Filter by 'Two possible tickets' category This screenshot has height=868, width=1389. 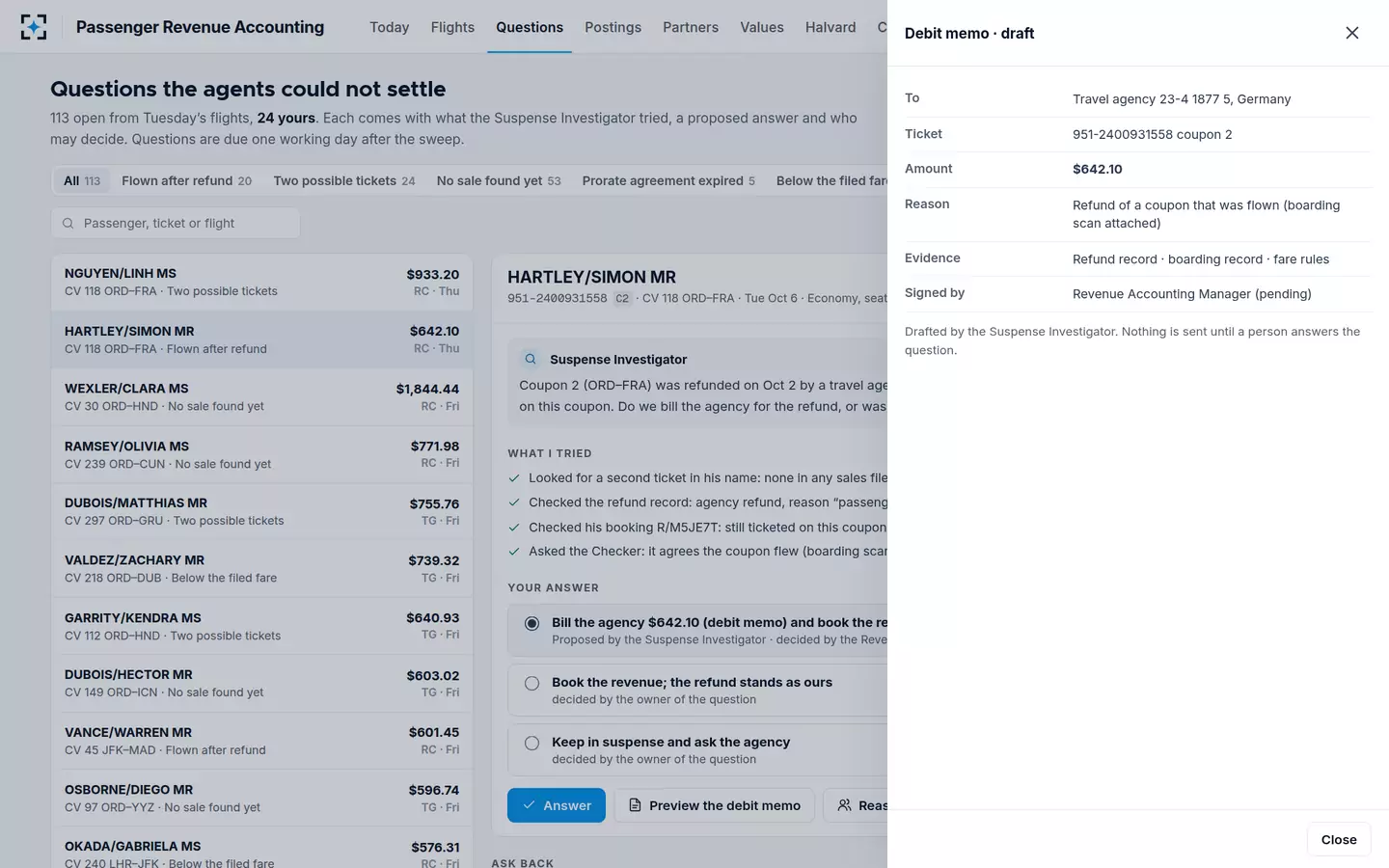tap(344, 180)
